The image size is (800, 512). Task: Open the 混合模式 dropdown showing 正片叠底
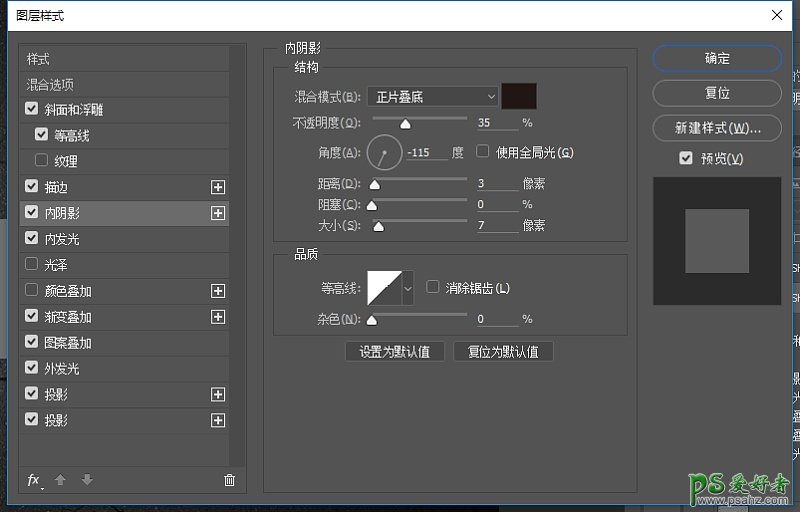432,97
